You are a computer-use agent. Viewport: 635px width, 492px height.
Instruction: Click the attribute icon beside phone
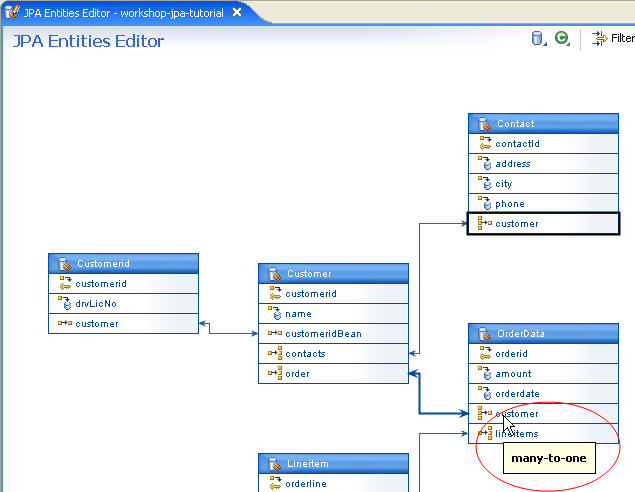(485, 203)
